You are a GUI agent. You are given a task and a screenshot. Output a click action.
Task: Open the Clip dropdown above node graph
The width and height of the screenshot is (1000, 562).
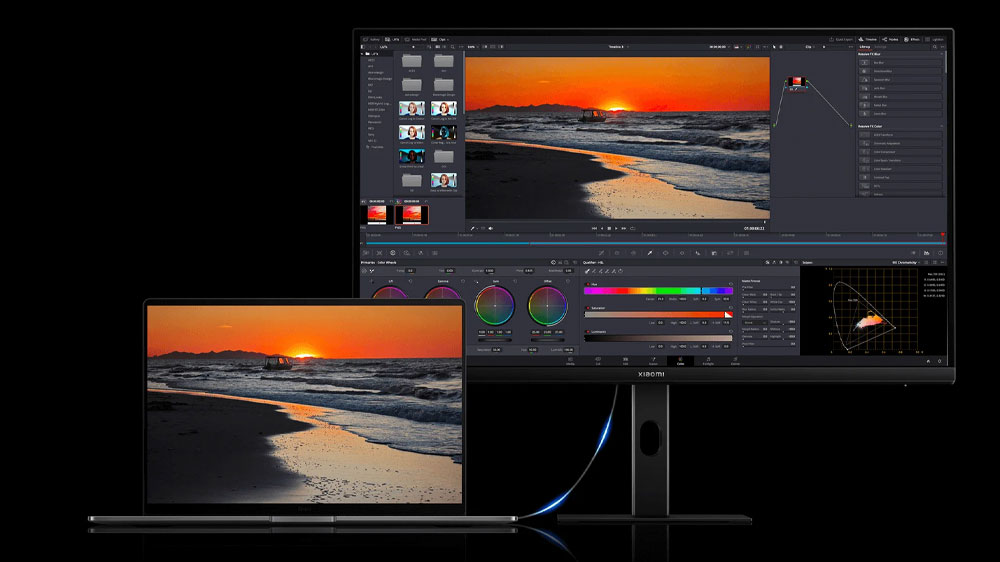[810, 47]
